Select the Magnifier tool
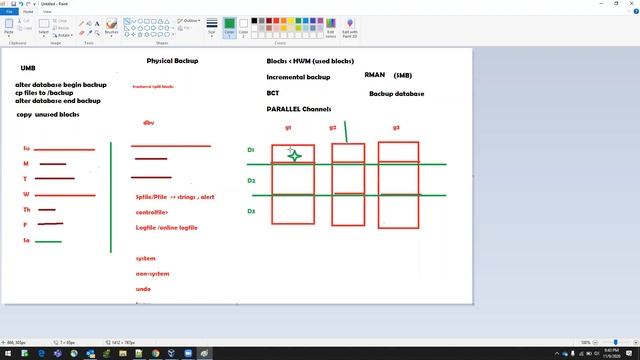 click(97, 33)
